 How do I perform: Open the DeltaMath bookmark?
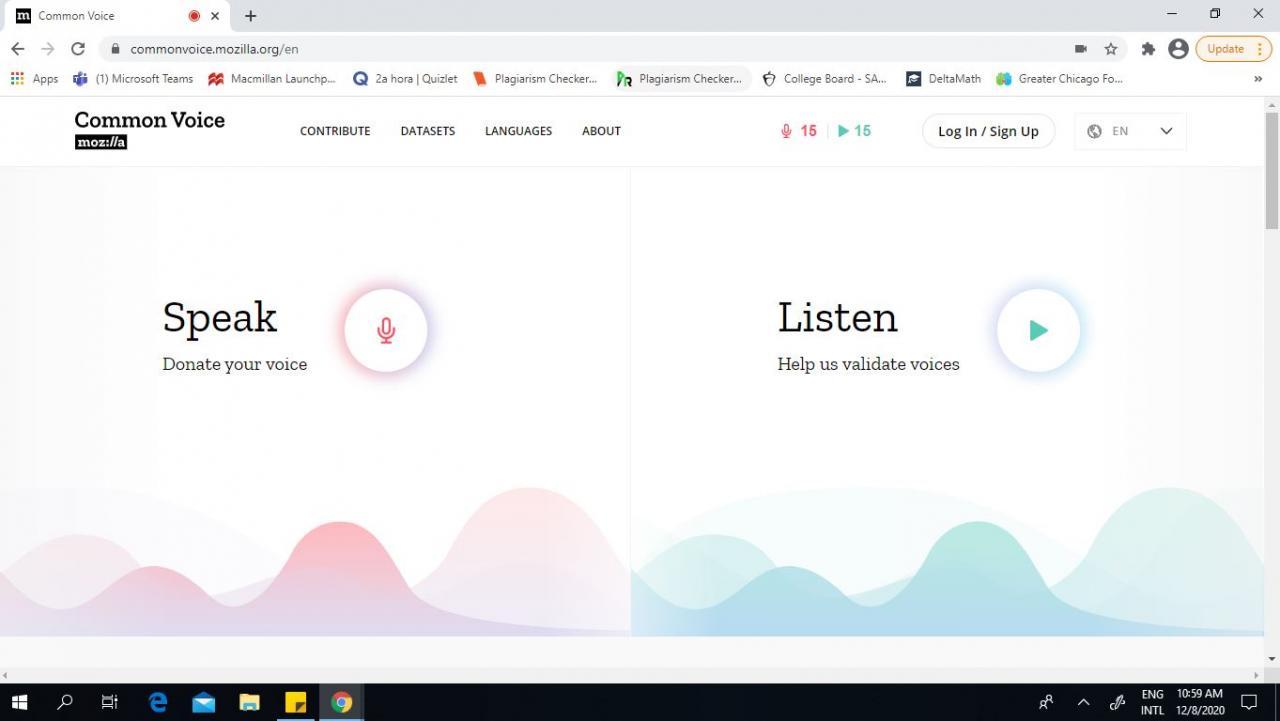point(943,78)
